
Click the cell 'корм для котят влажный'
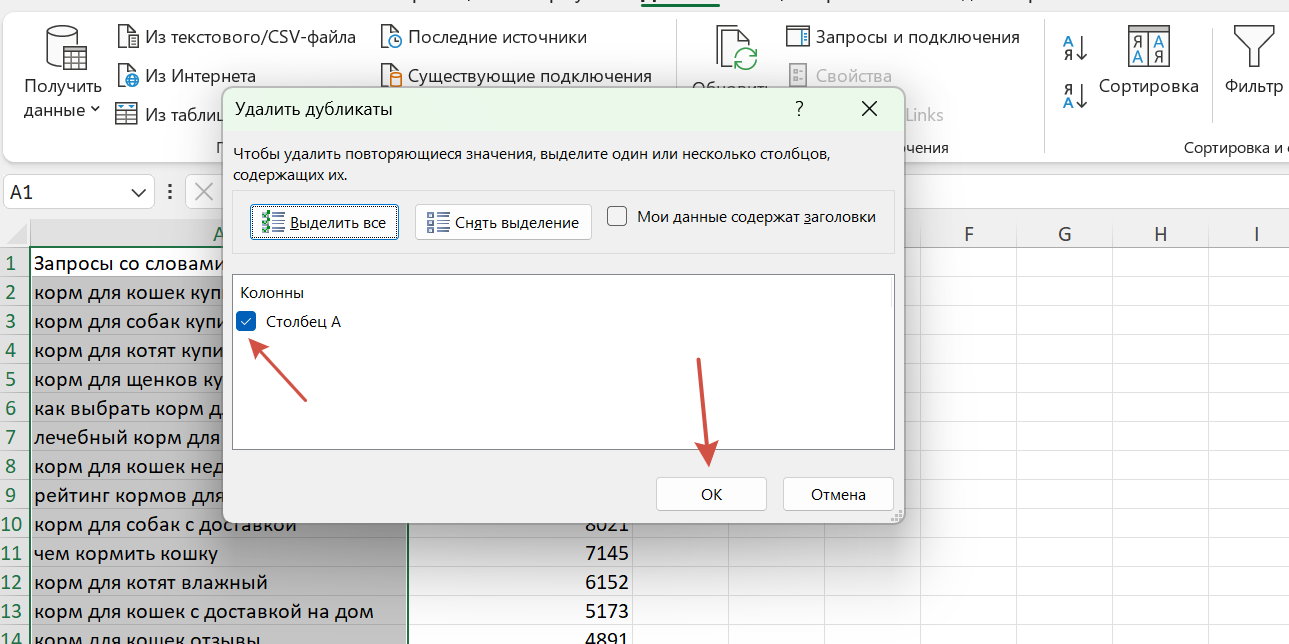[x=220, y=582]
